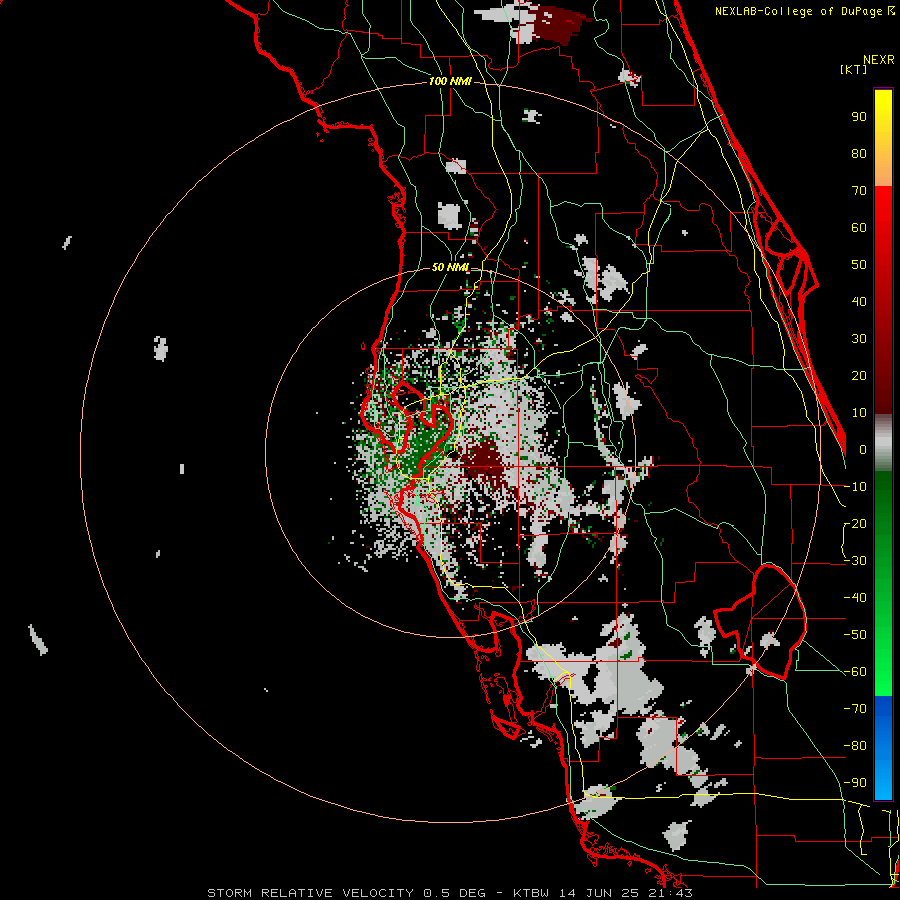Click the -10 value on velocity scale
This screenshot has width=900, height=900.
[855, 487]
